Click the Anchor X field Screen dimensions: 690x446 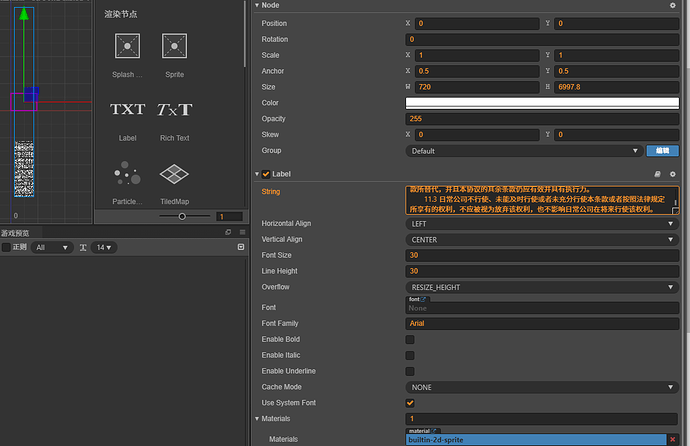pyautogui.click(x=477, y=71)
